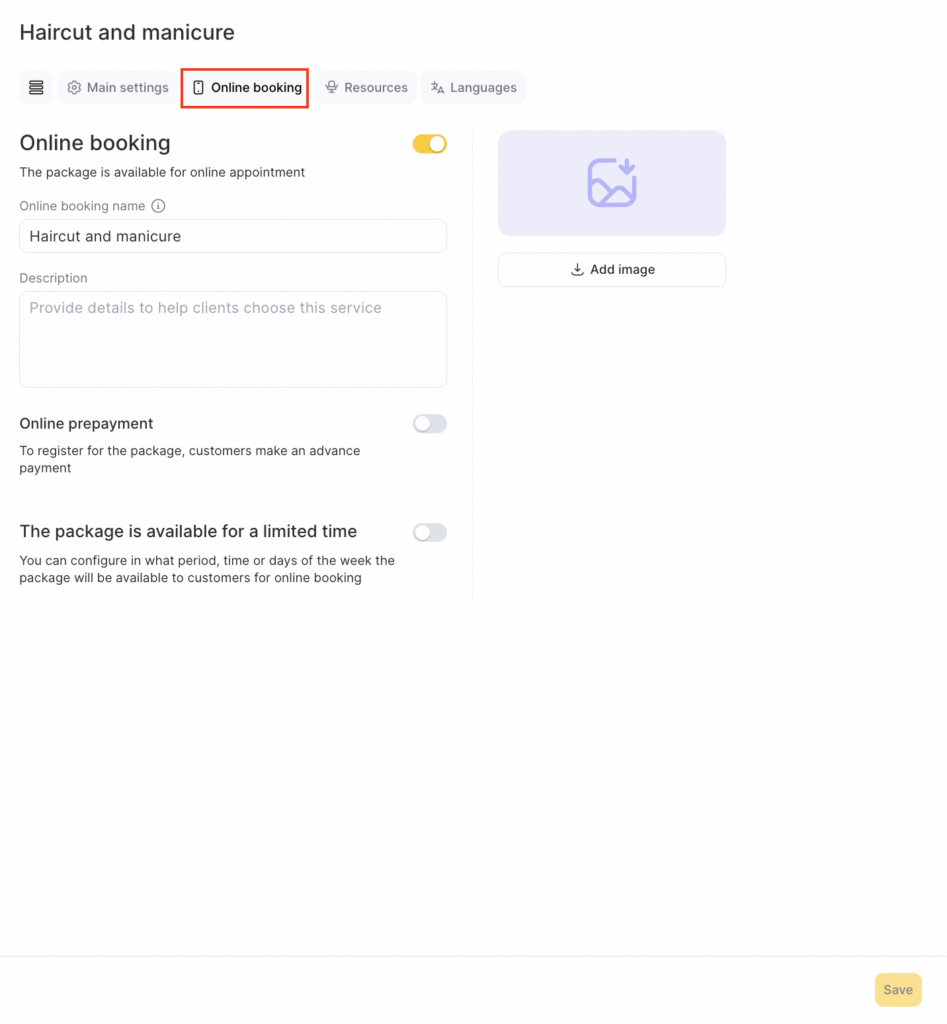Click the phone icon on Online booking tab
Screen dimensions: 947x1024
[x=198, y=88]
